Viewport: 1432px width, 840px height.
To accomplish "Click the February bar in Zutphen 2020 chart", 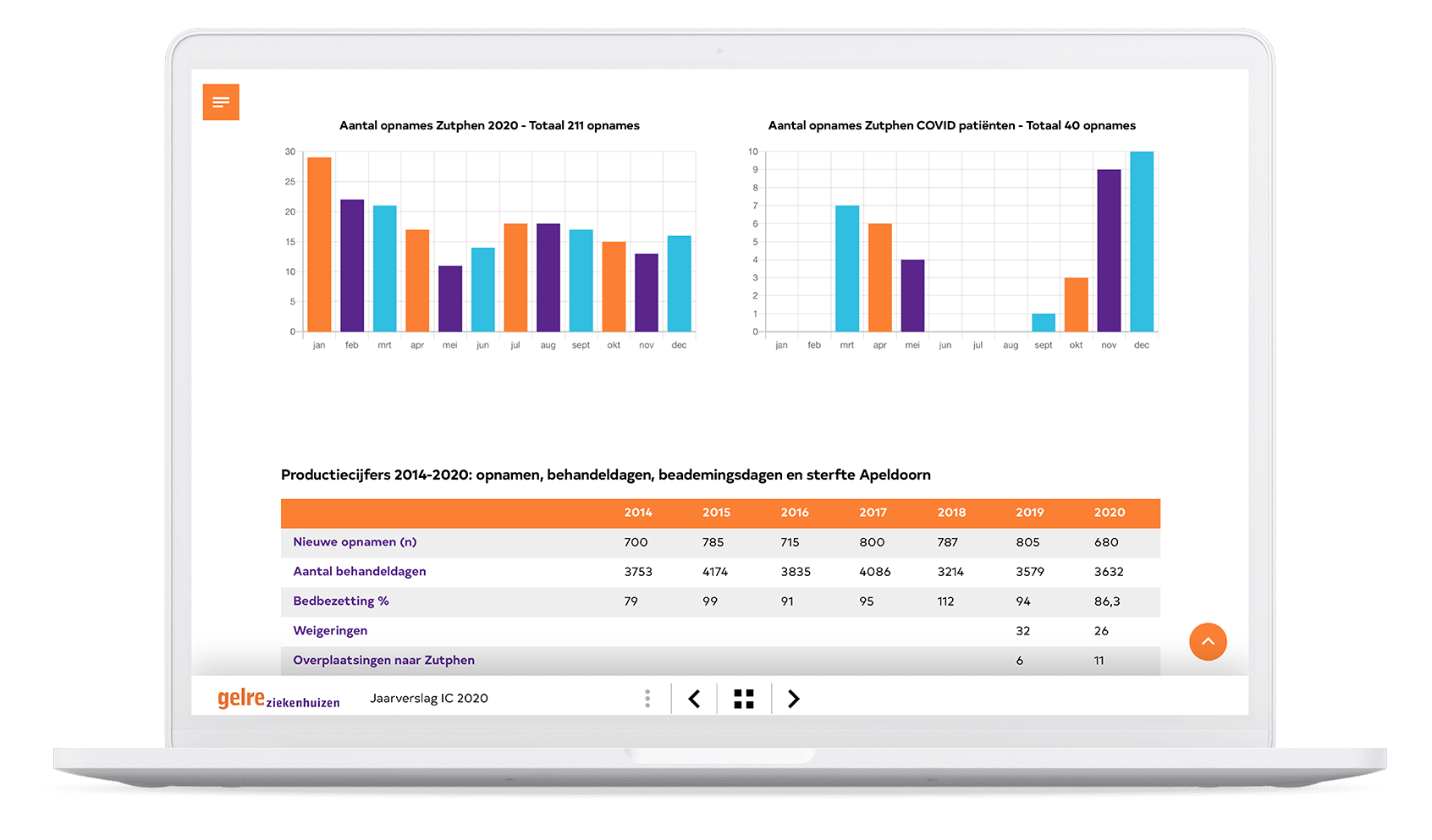I will [352, 266].
